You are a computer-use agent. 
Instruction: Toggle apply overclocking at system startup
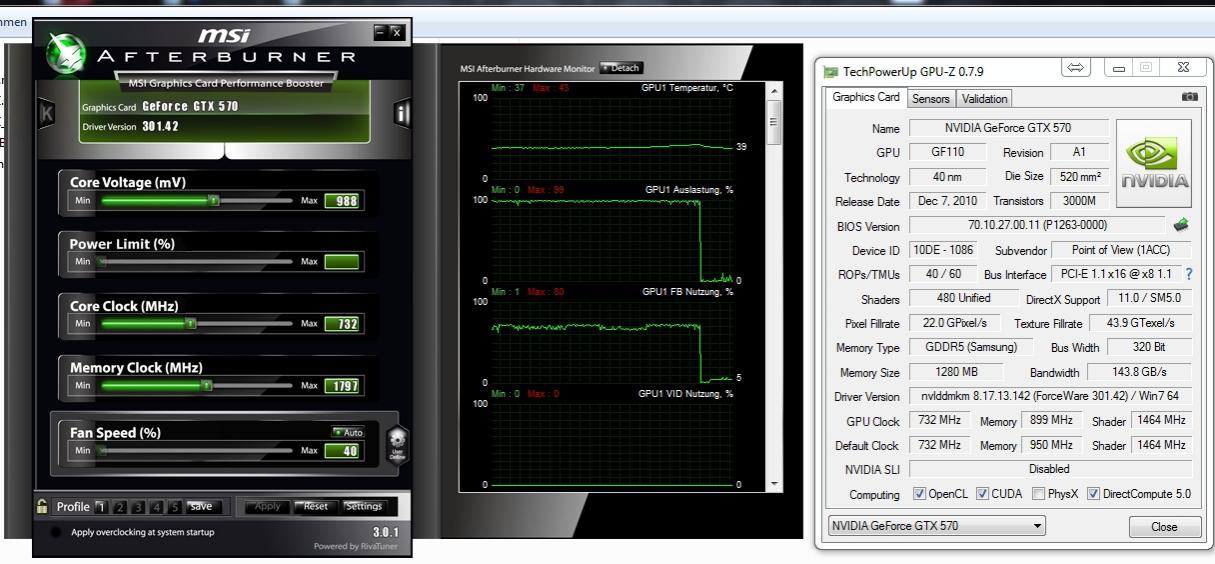coord(56,532)
